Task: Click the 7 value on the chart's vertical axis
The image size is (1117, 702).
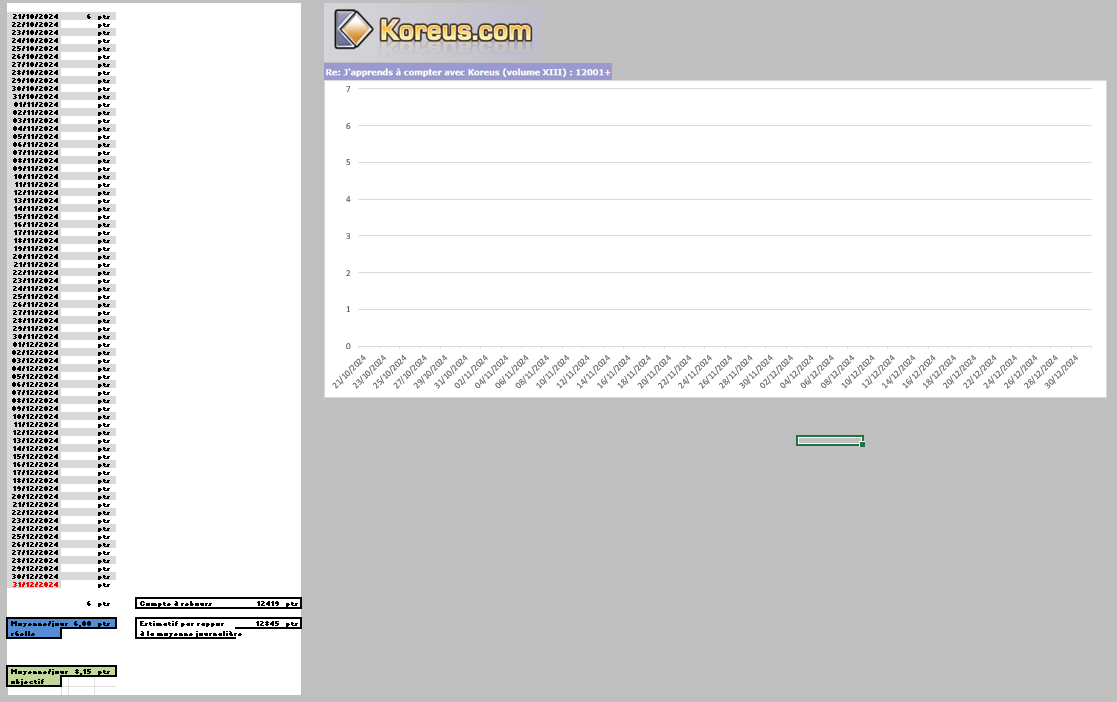Action: point(347,89)
